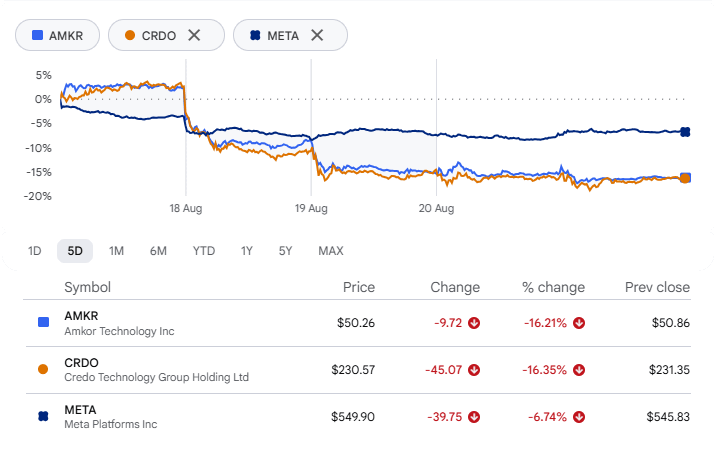Click the Symbol column header
This screenshot has width=720, height=451.
(87, 287)
